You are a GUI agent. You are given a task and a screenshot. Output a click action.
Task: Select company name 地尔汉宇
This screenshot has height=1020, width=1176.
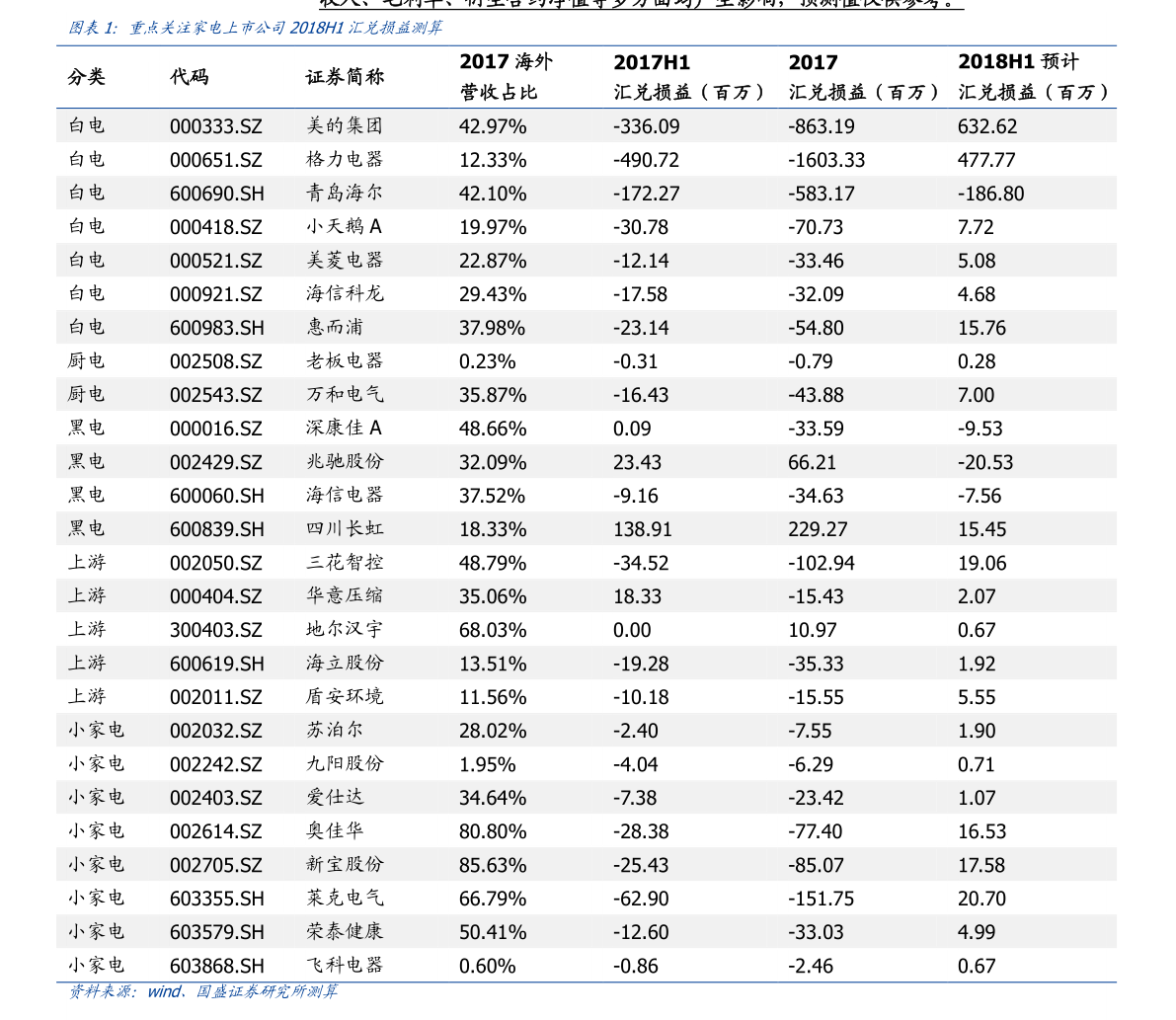pyautogui.click(x=345, y=629)
